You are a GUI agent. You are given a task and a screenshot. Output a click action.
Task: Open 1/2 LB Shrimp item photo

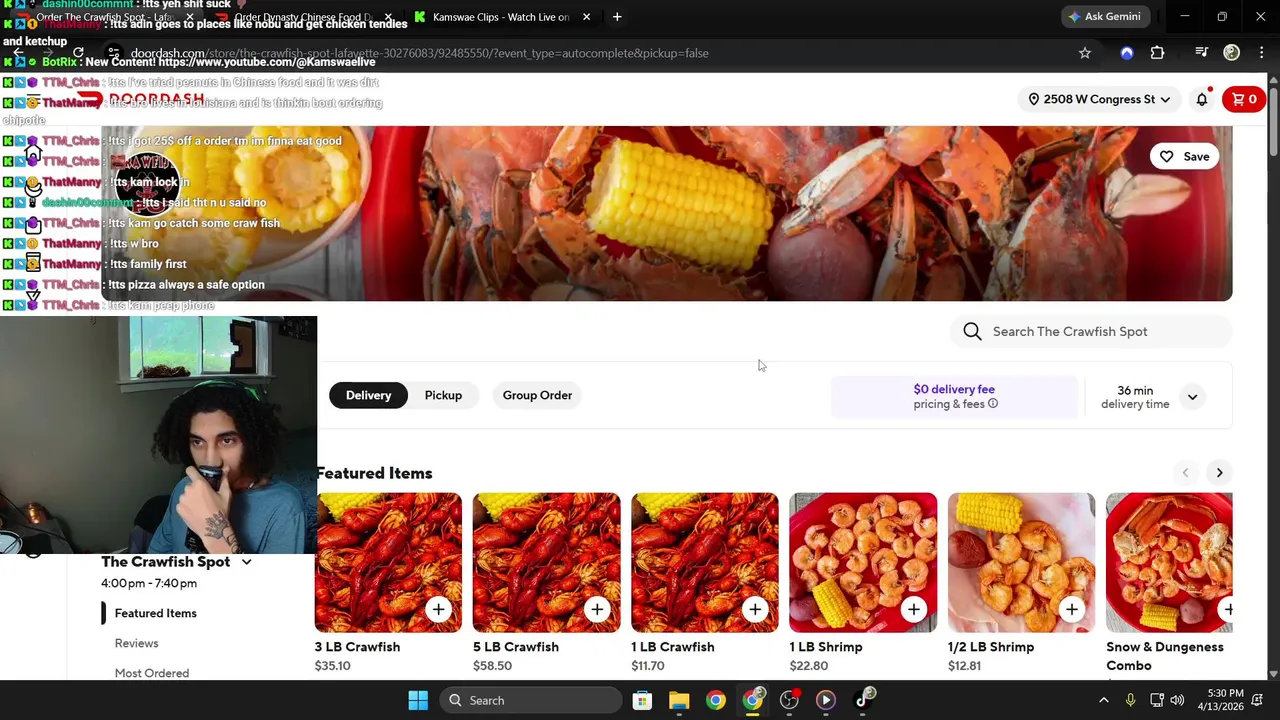pos(1021,562)
